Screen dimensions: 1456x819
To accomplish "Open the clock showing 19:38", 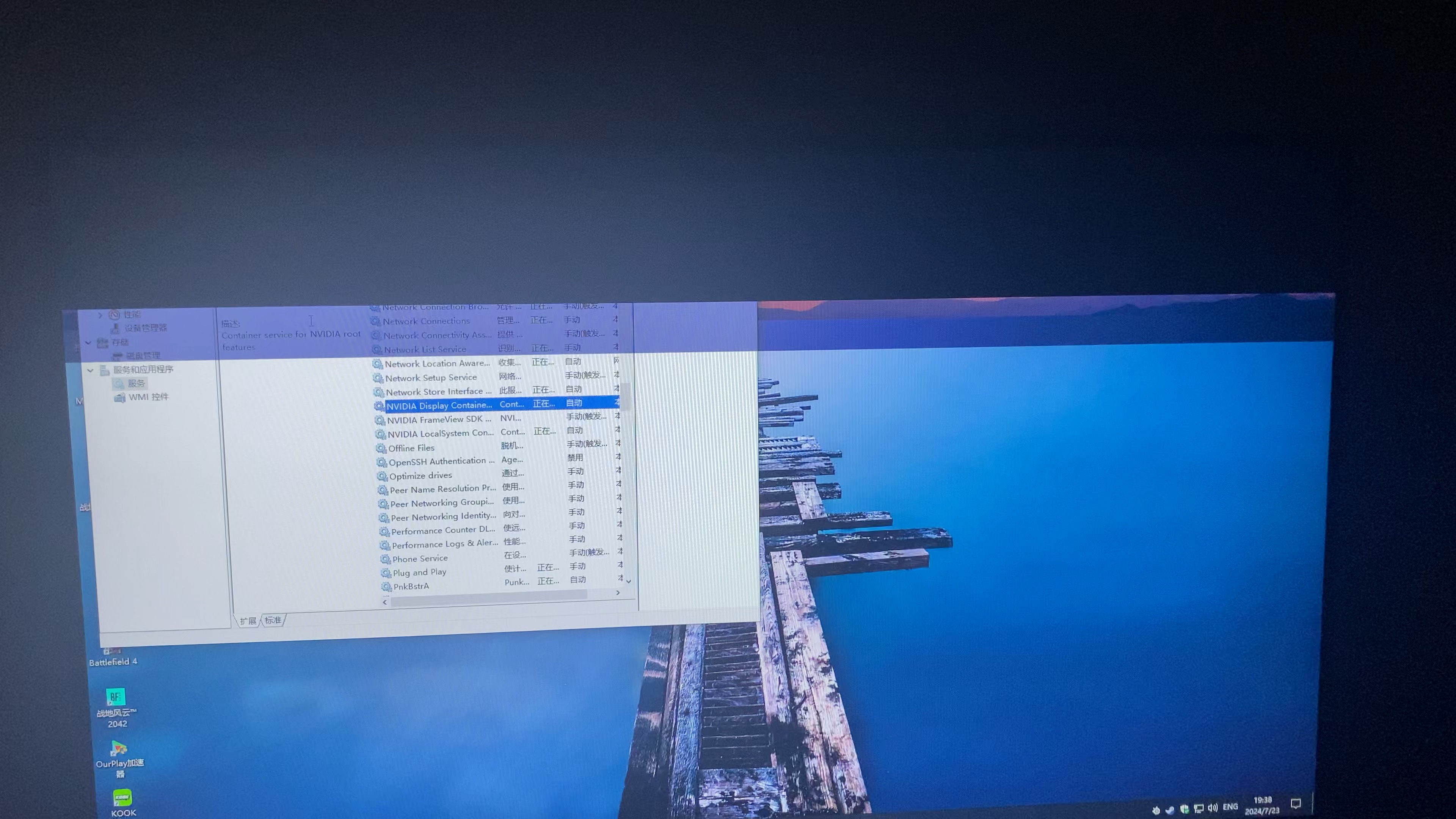I will click(1262, 805).
